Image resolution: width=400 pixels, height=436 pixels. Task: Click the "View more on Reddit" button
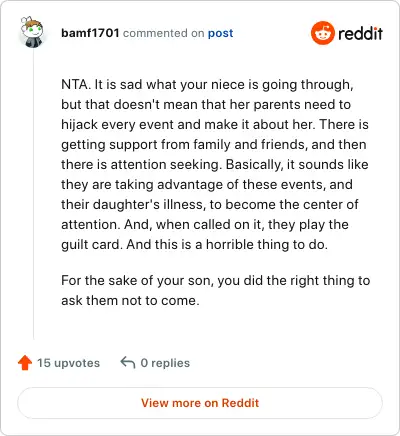coord(200,403)
